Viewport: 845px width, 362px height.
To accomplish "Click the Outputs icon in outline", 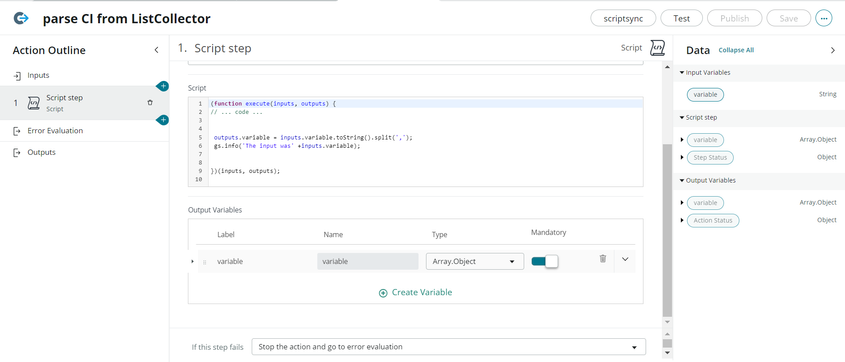I will (17, 152).
